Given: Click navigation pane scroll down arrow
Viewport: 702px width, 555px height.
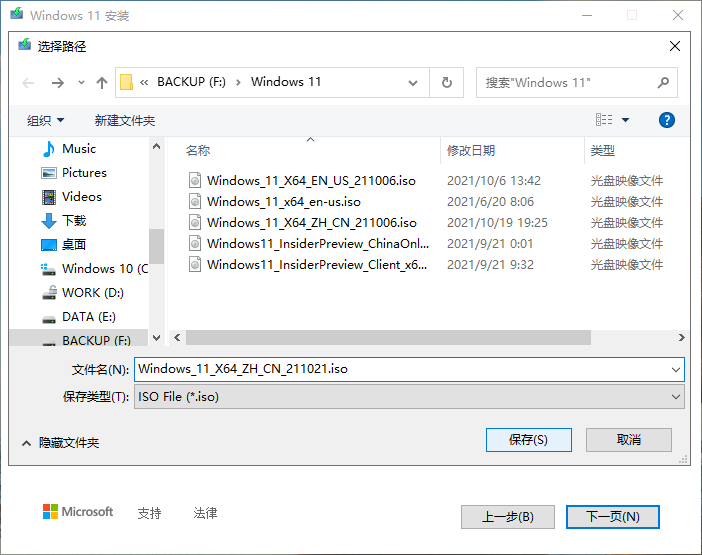Looking at the screenshot, I should tap(156, 338).
